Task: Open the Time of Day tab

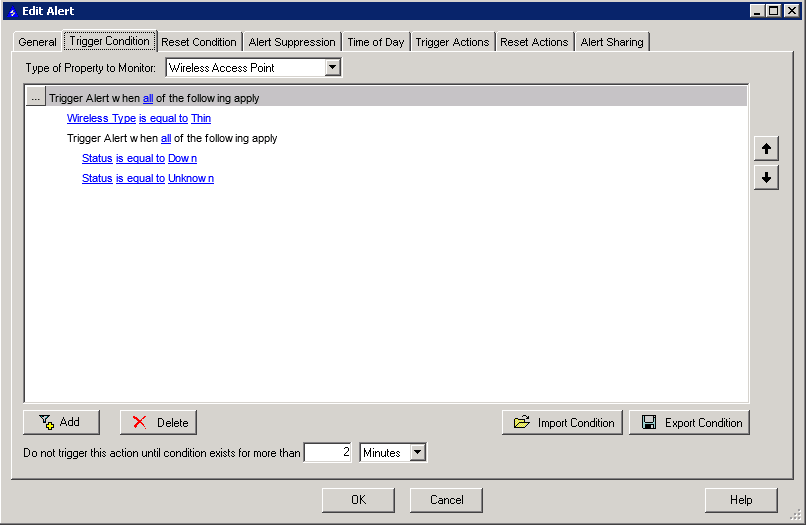Action: (x=376, y=42)
